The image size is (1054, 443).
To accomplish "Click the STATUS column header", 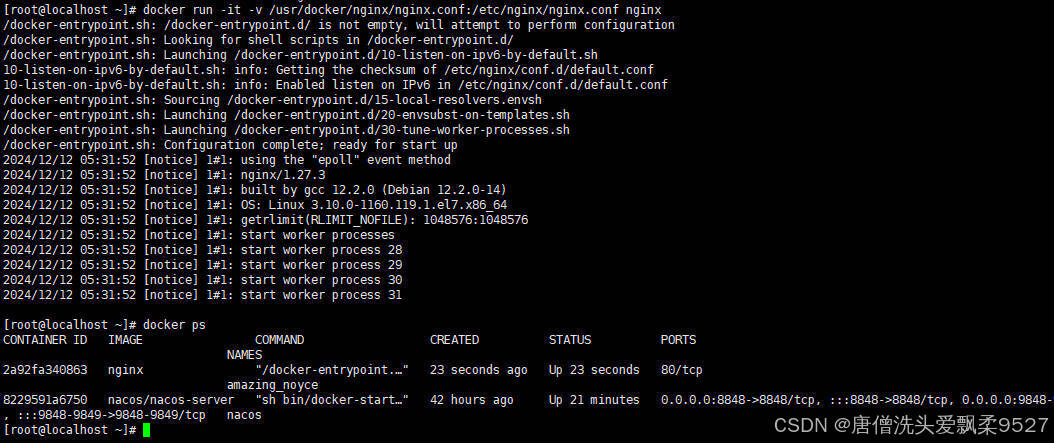I will pyautogui.click(x=569, y=340).
